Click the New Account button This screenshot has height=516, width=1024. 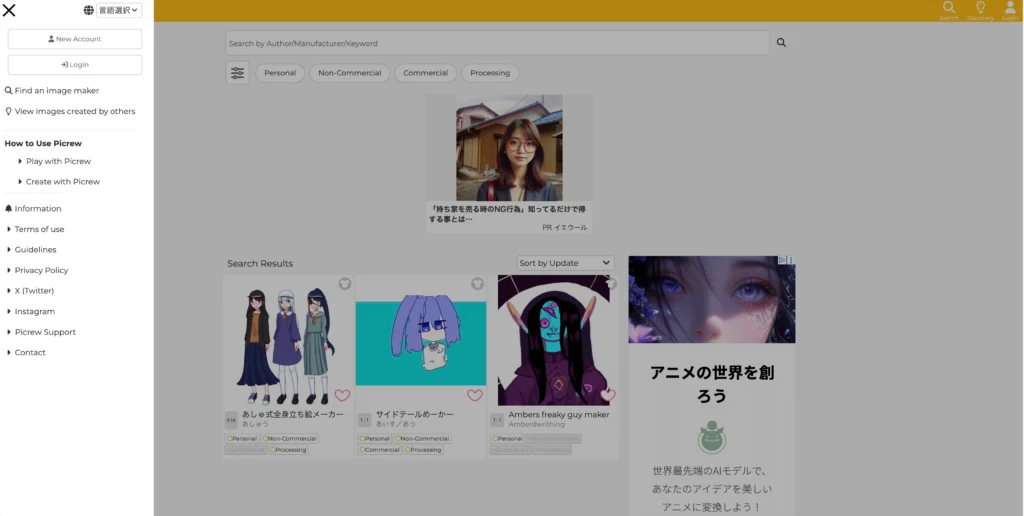click(75, 39)
